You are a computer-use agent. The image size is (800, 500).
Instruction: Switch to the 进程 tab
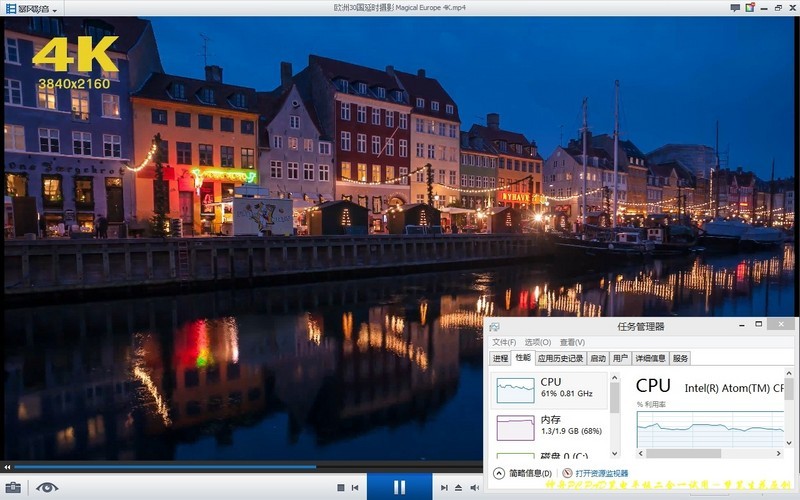pyautogui.click(x=500, y=358)
